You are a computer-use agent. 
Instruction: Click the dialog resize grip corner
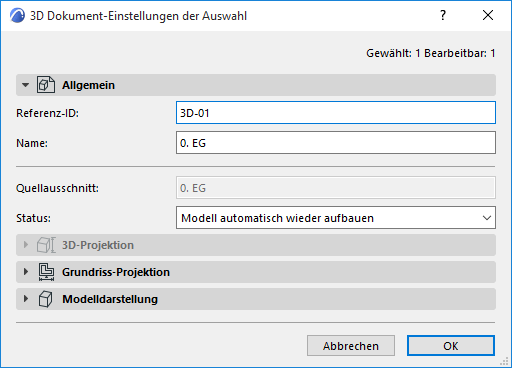click(x=504, y=361)
